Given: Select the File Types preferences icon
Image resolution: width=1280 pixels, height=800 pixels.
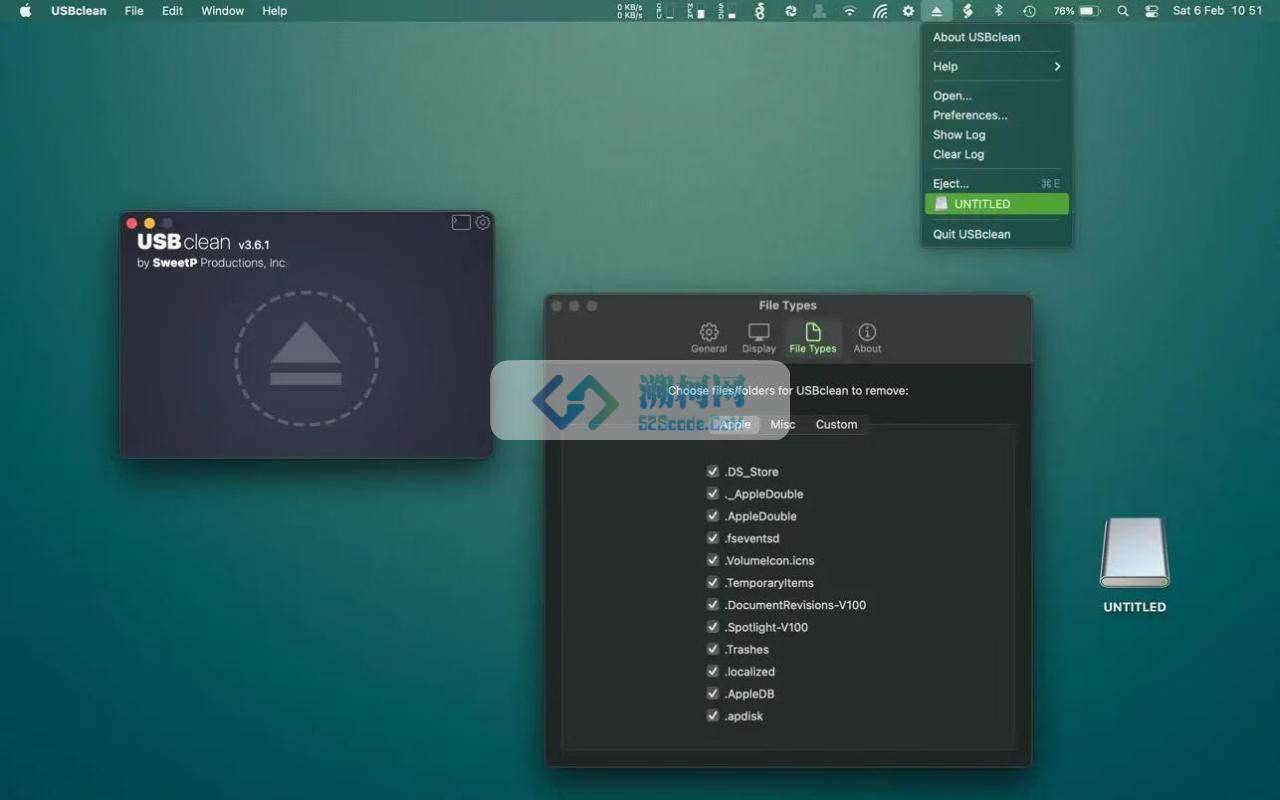Looking at the screenshot, I should [813, 338].
